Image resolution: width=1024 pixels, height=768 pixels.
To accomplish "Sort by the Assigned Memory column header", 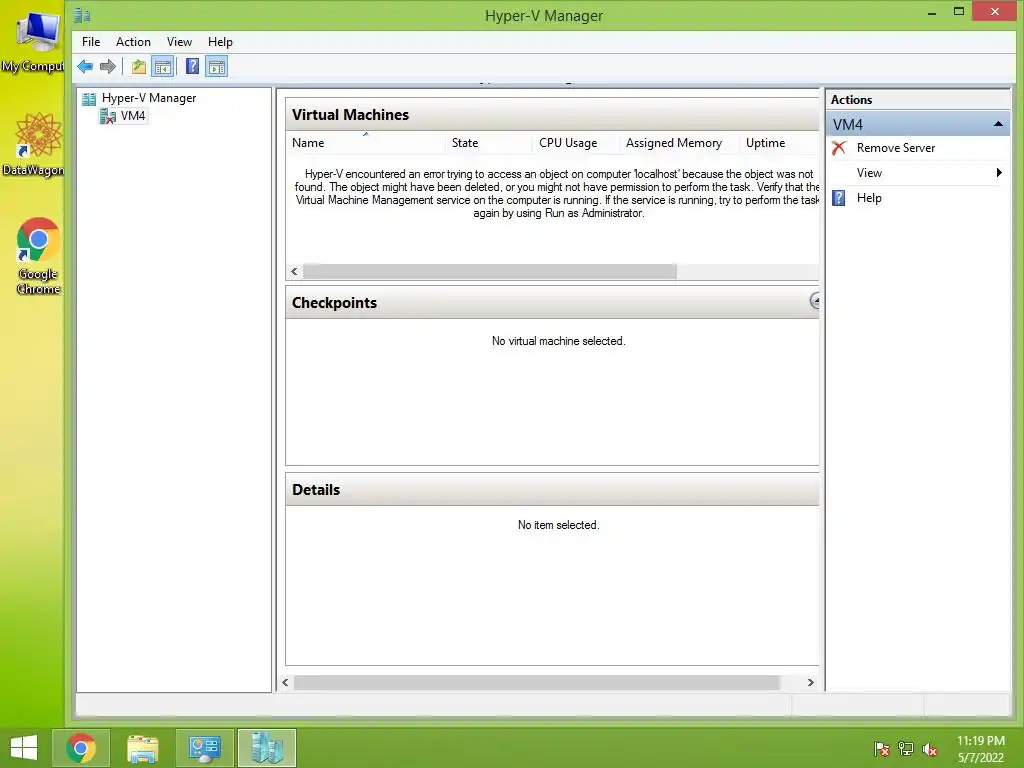I will pyautogui.click(x=679, y=143).
